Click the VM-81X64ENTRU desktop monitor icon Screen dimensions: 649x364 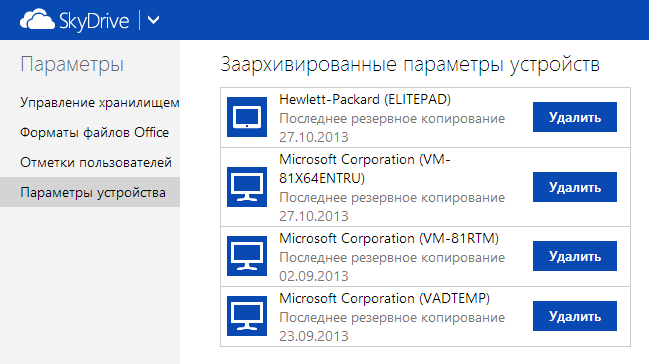[x=247, y=187]
